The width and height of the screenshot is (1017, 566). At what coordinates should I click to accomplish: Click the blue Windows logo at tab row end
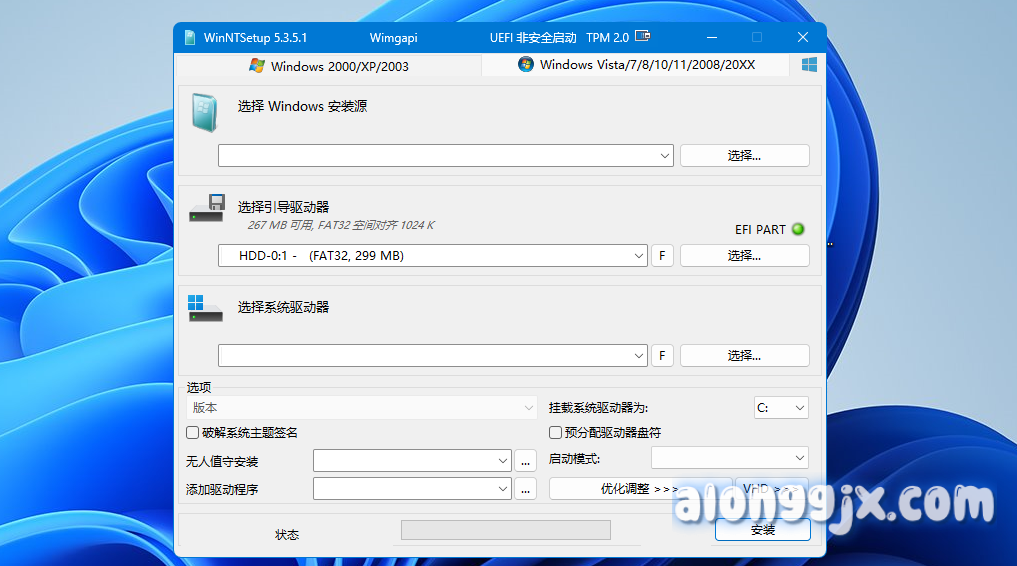(809, 64)
